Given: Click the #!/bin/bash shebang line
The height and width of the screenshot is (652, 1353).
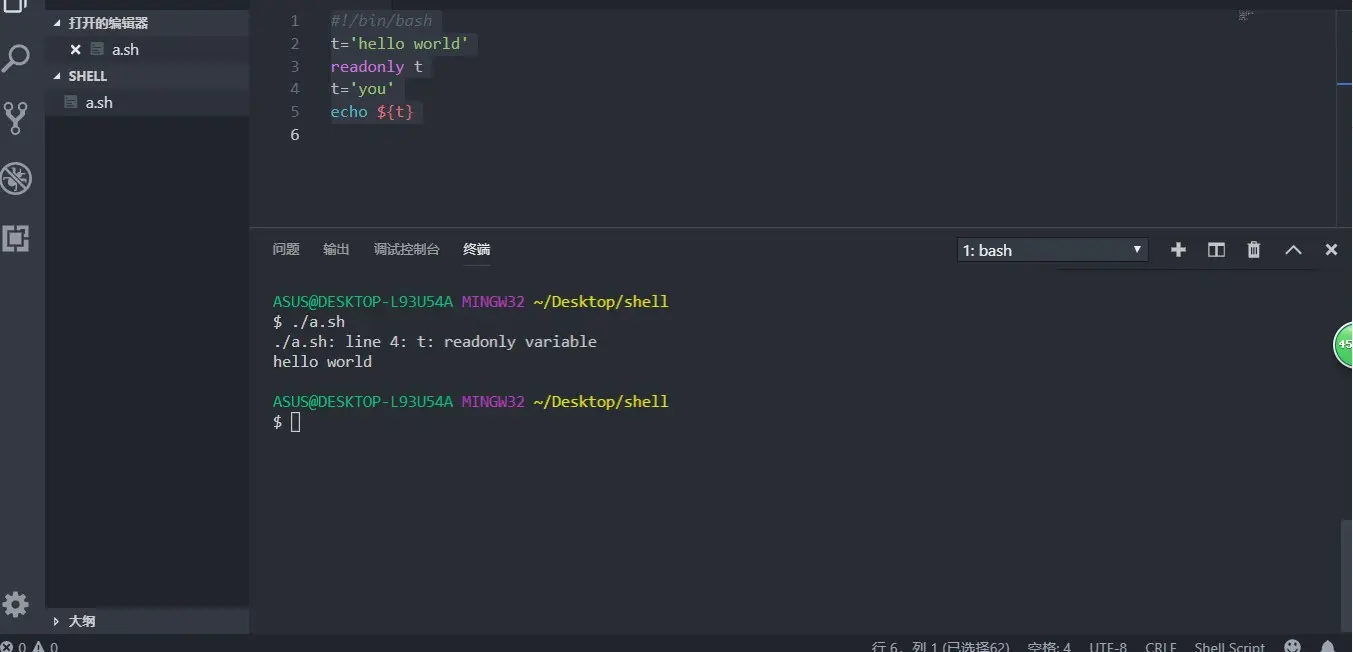Looking at the screenshot, I should (382, 20).
